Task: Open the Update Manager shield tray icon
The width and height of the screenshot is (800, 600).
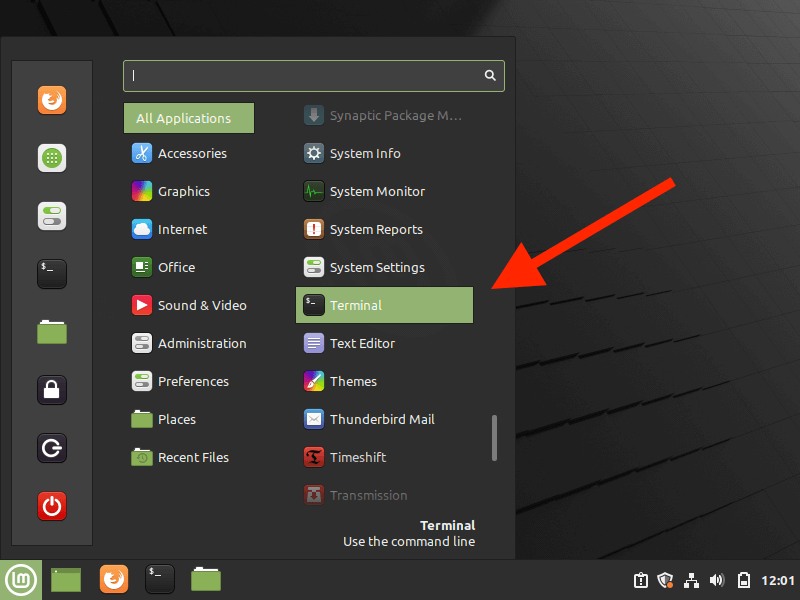Action: 665,580
